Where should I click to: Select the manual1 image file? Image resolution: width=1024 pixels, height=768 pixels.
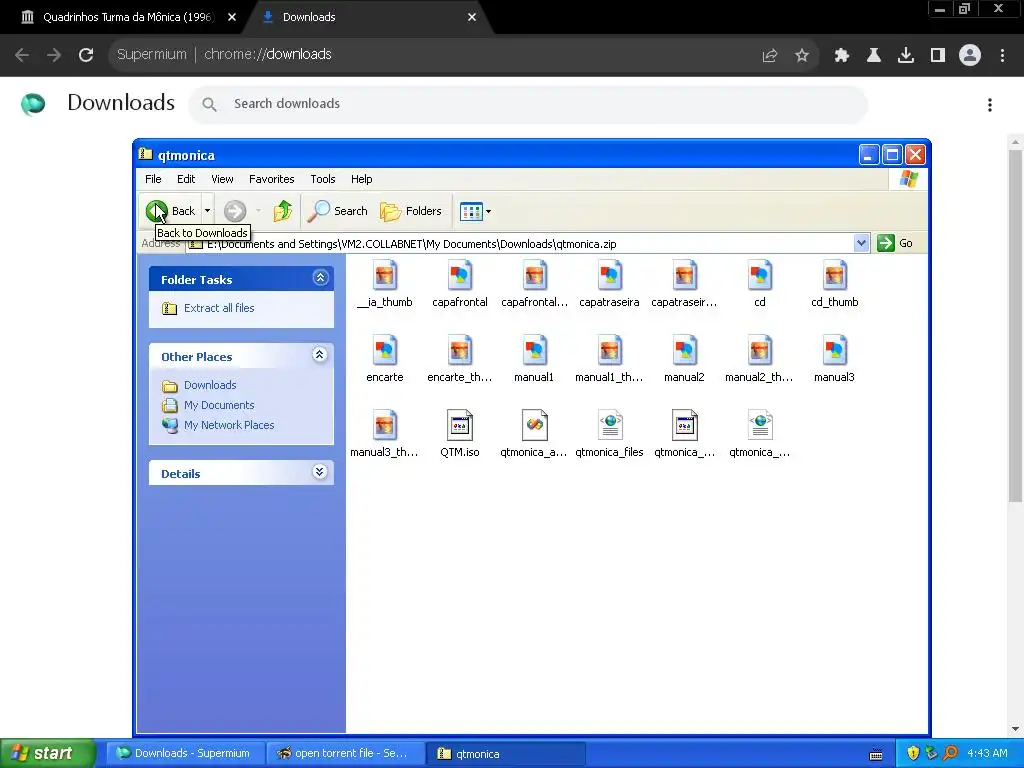[534, 360]
